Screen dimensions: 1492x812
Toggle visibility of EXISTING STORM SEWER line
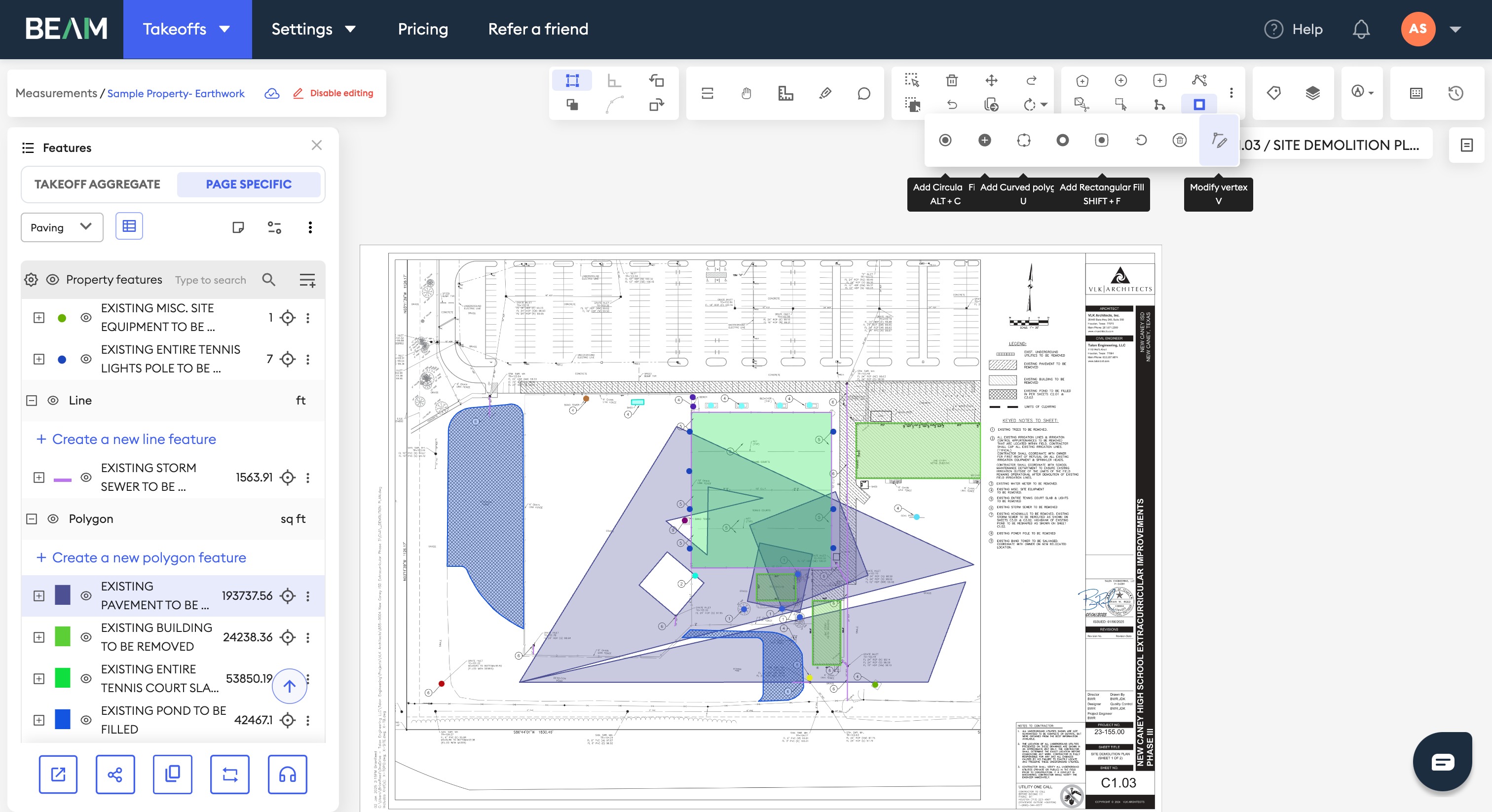pos(86,477)
